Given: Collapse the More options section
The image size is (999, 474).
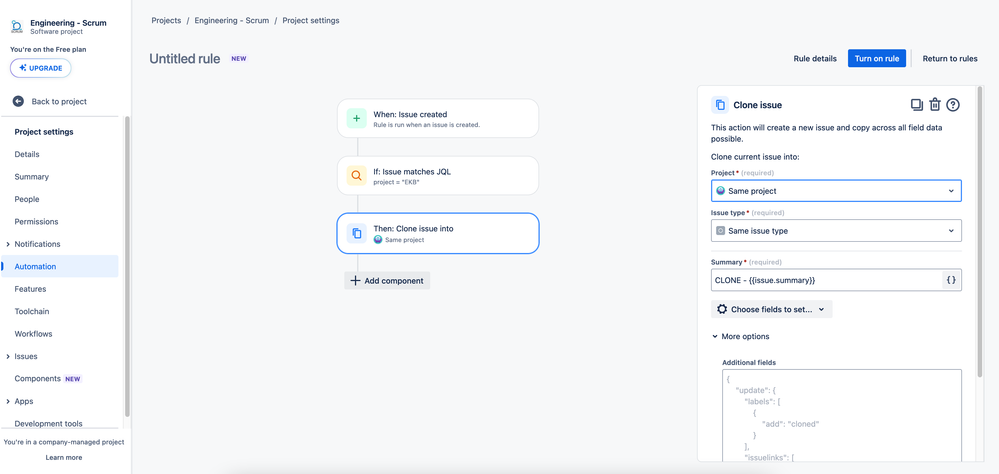Looking at the screenshot, I should coord(740,336).
